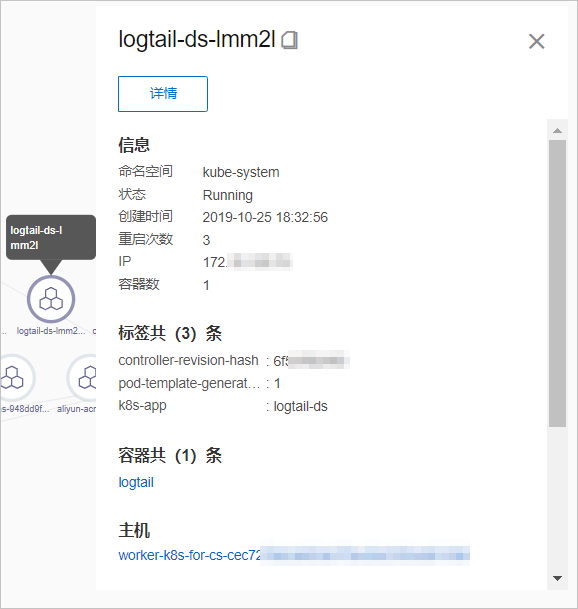Screen dimensions: 578x609
Task: Open the logtail container link
Action: [136, 482]
